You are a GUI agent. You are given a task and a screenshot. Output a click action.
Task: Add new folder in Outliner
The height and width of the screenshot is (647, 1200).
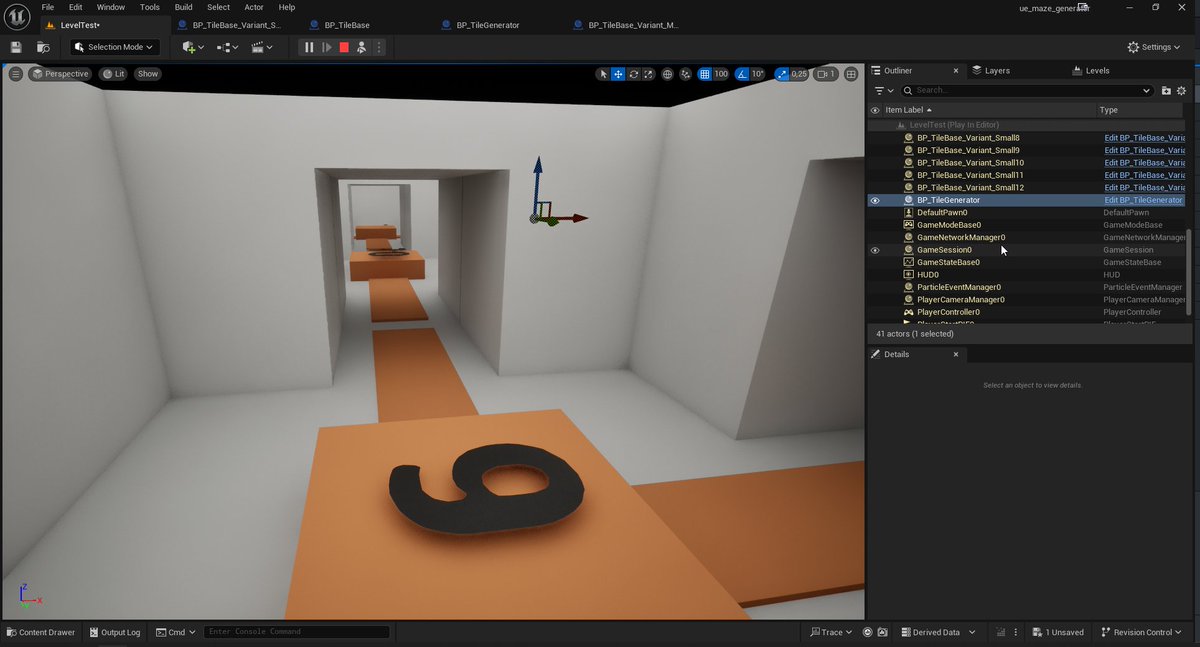tap(1166, 90)
